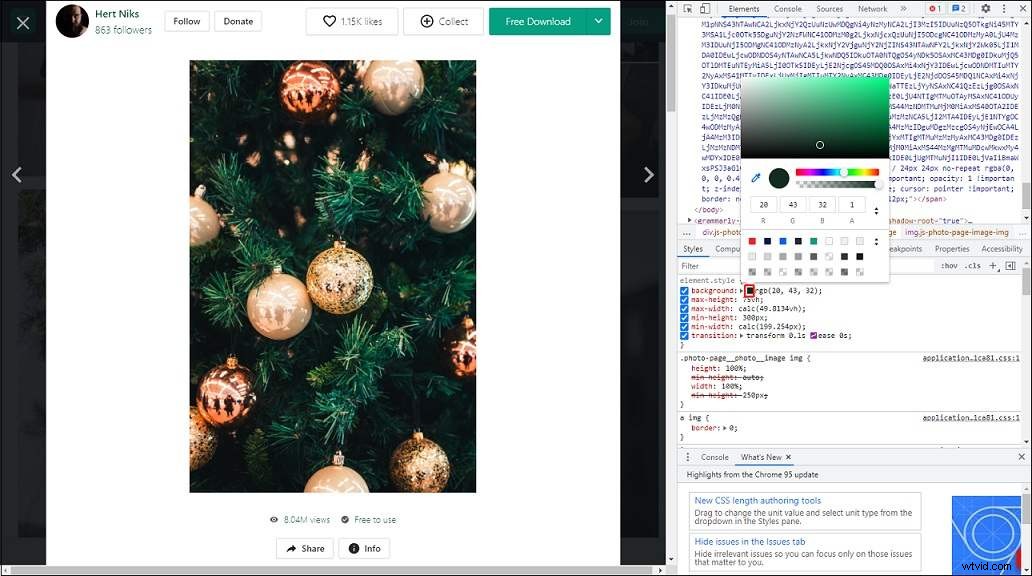Click the red error count badge
Viewport: 1032px width, 576px height.
pos(934,8)
